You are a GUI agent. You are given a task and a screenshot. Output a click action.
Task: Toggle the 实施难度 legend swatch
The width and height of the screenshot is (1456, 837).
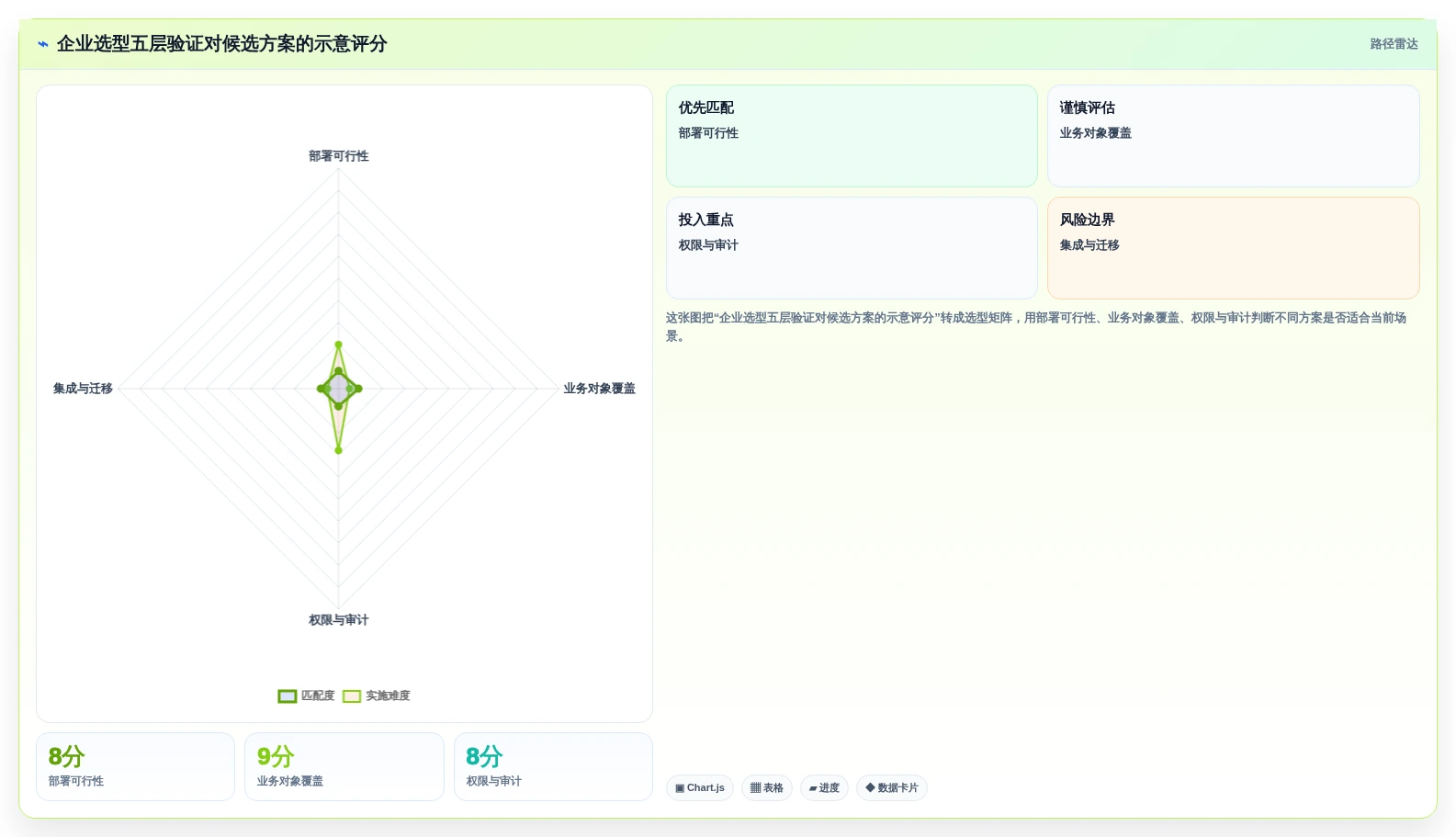pos(352,696)
